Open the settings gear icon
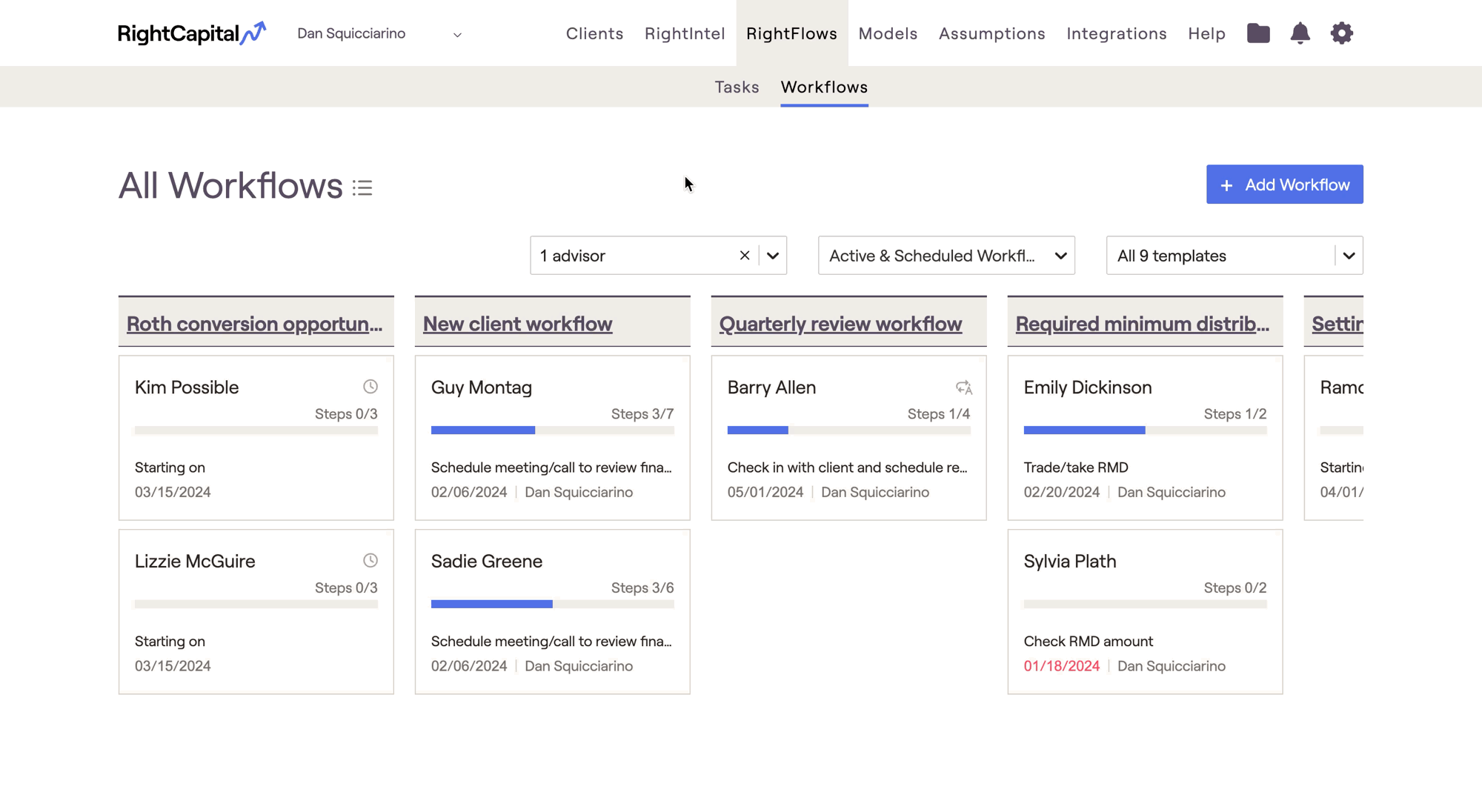 point(1341,33)
